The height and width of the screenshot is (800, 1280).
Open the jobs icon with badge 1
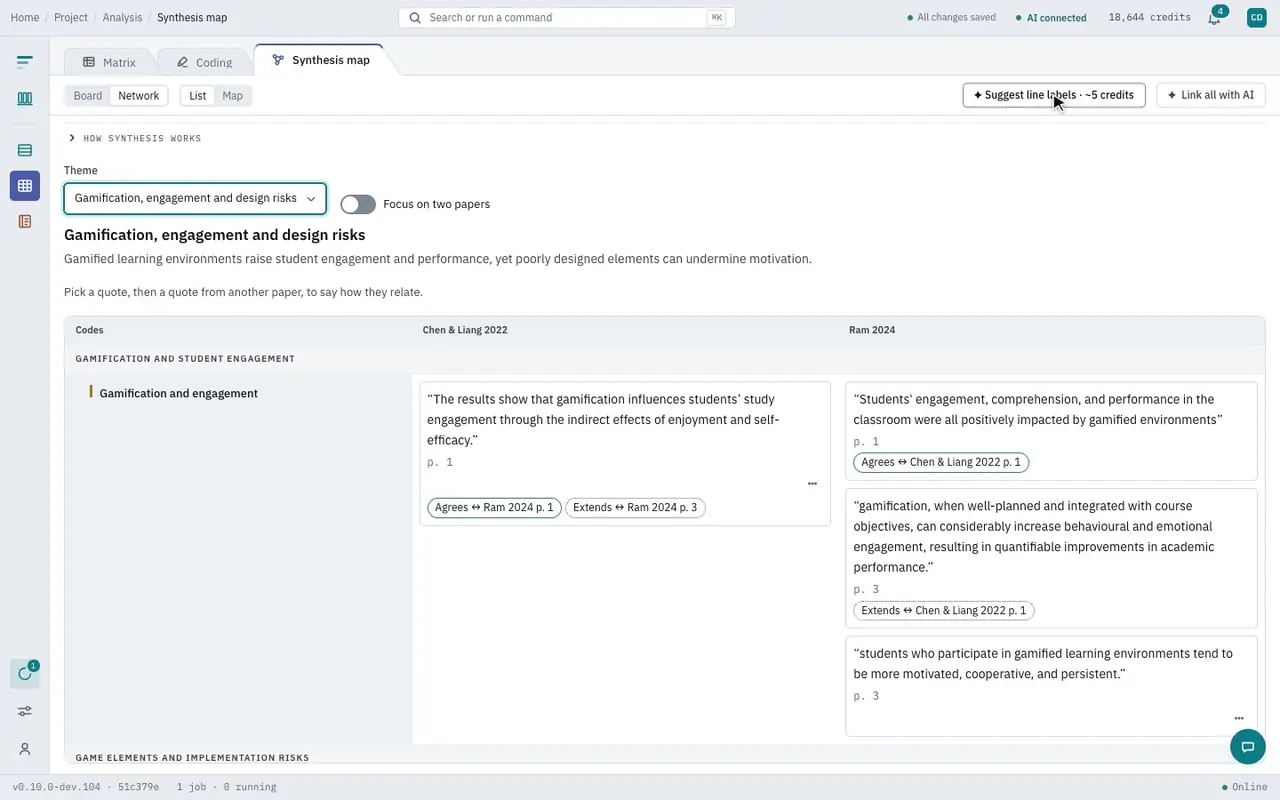pos(25,674)
